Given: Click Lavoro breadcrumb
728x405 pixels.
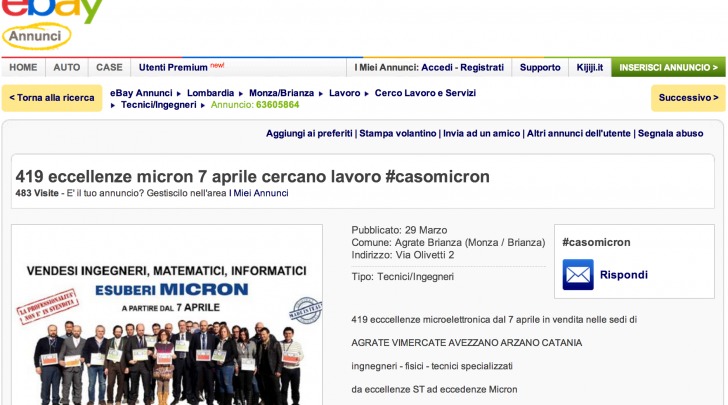Looking at the screenshot, I should (344, 93).
